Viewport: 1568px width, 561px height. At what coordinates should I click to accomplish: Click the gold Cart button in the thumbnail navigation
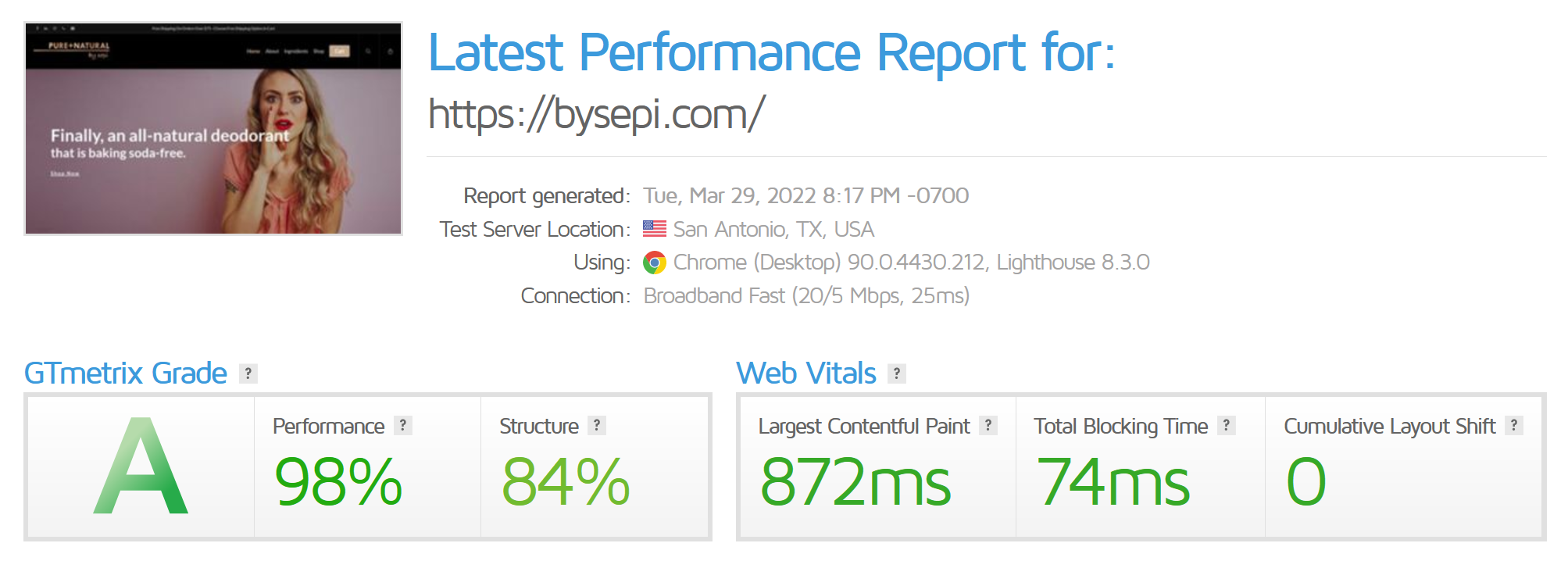(x=339, y=50)
